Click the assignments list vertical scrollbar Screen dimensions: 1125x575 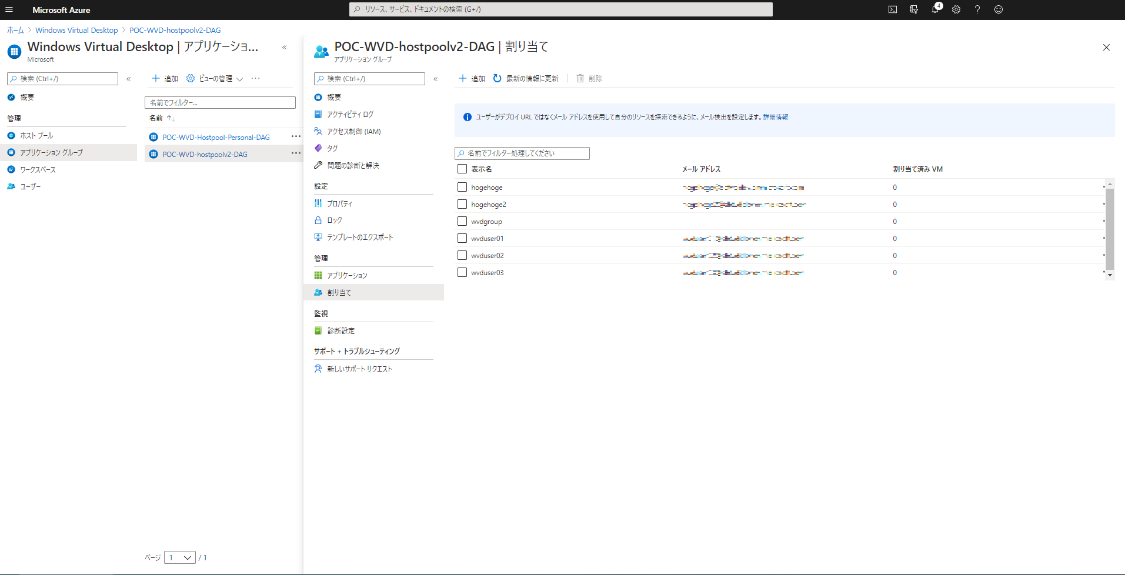pos(1109,229)
